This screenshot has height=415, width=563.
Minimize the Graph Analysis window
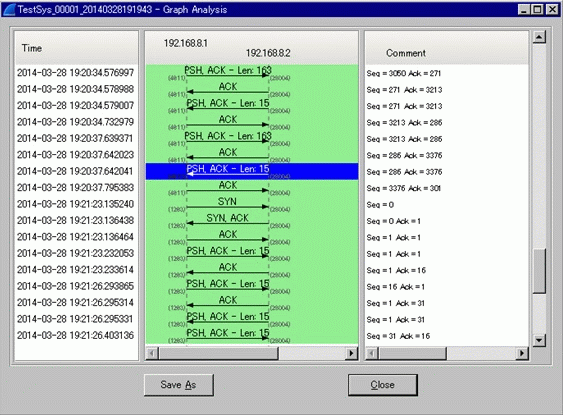tap(524, 9)
